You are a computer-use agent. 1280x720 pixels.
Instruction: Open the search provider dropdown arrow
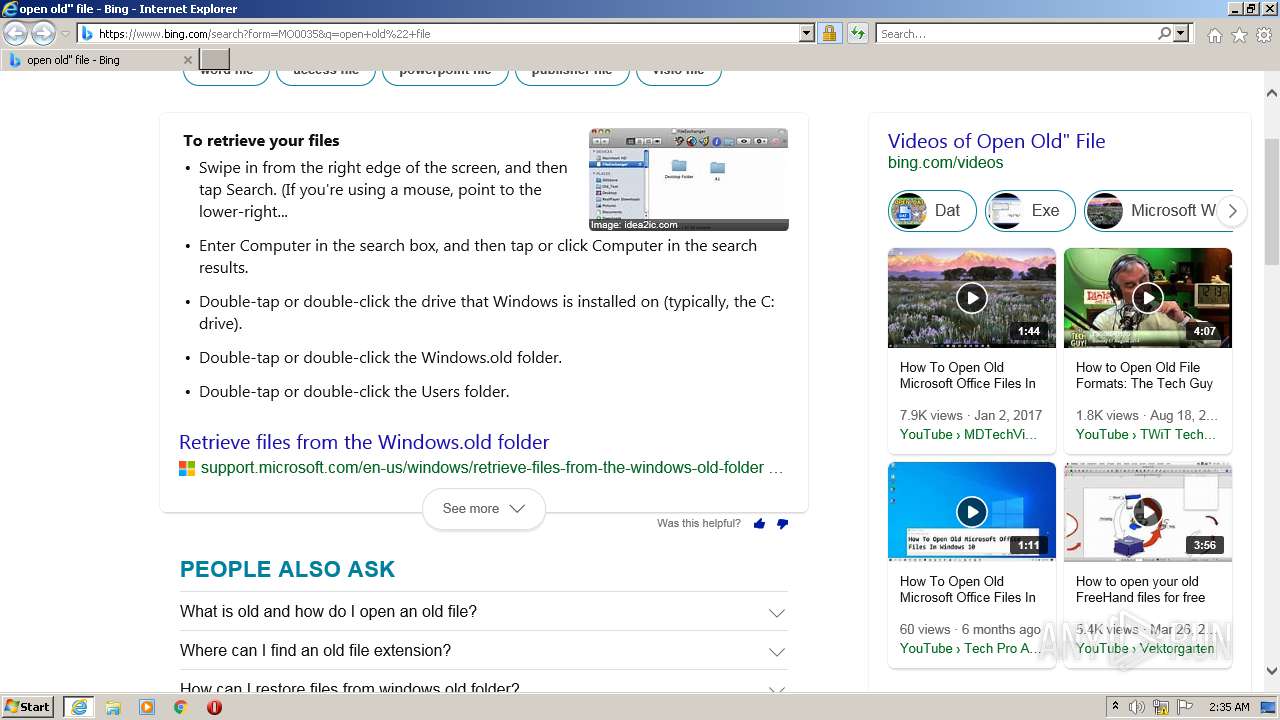tap(1182, 34)
